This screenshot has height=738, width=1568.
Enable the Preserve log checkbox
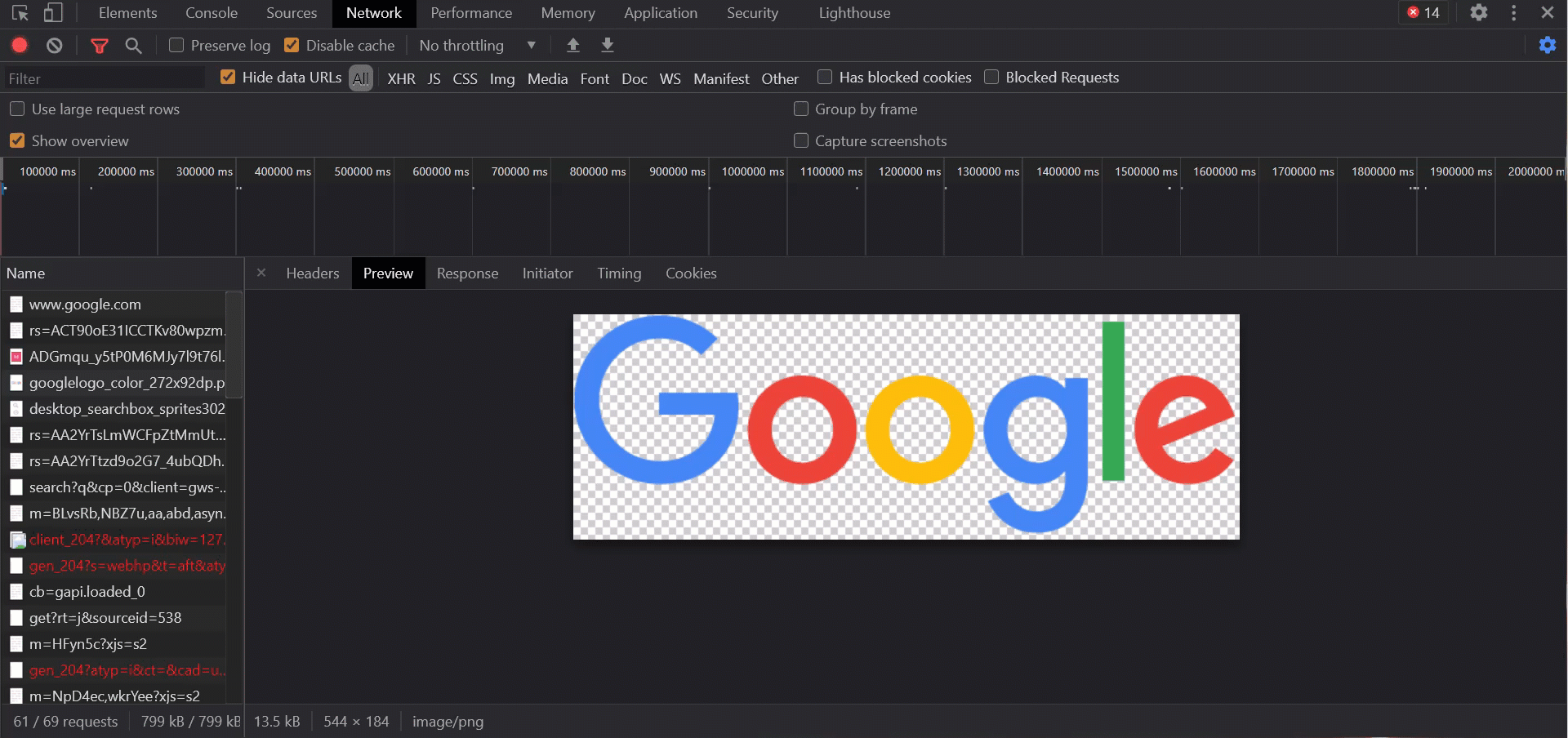176,46
